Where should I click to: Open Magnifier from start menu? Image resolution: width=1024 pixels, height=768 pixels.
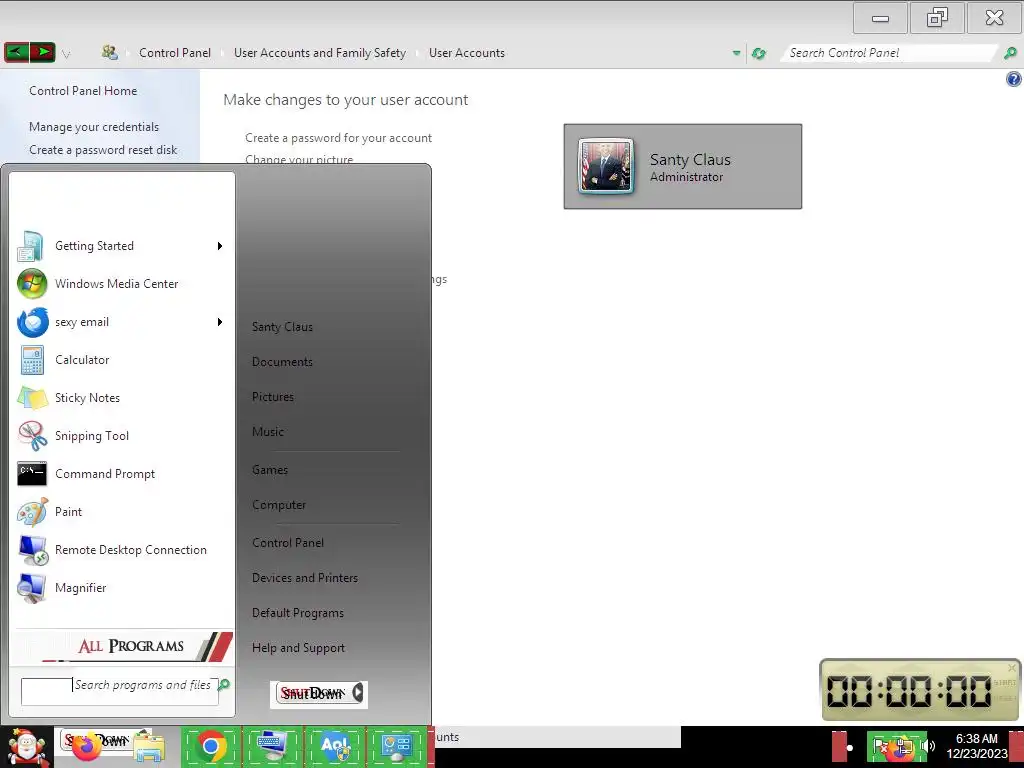[x=121, y=588]
